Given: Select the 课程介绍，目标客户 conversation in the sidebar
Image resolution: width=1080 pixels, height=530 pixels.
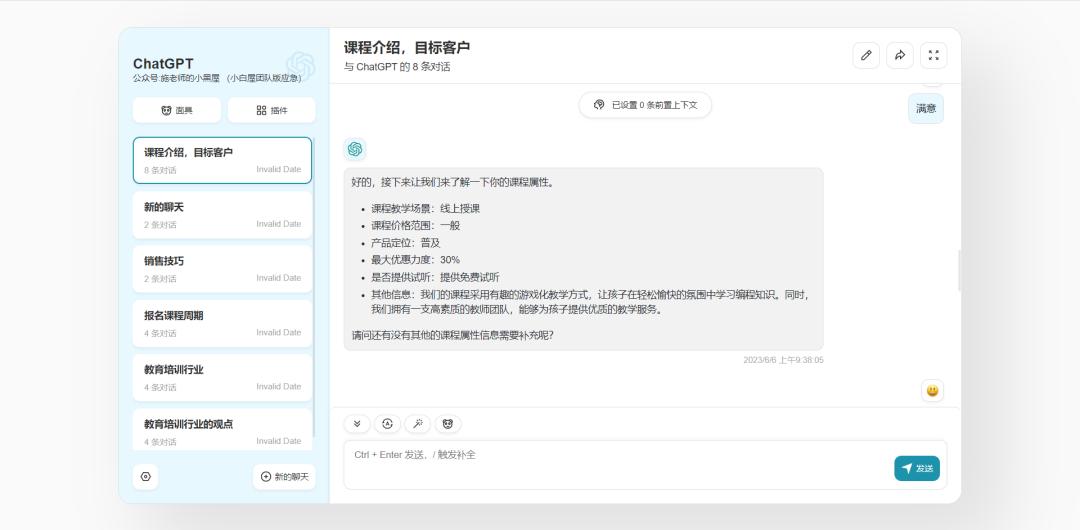Looking at the screenshot, I should [222, 161].
